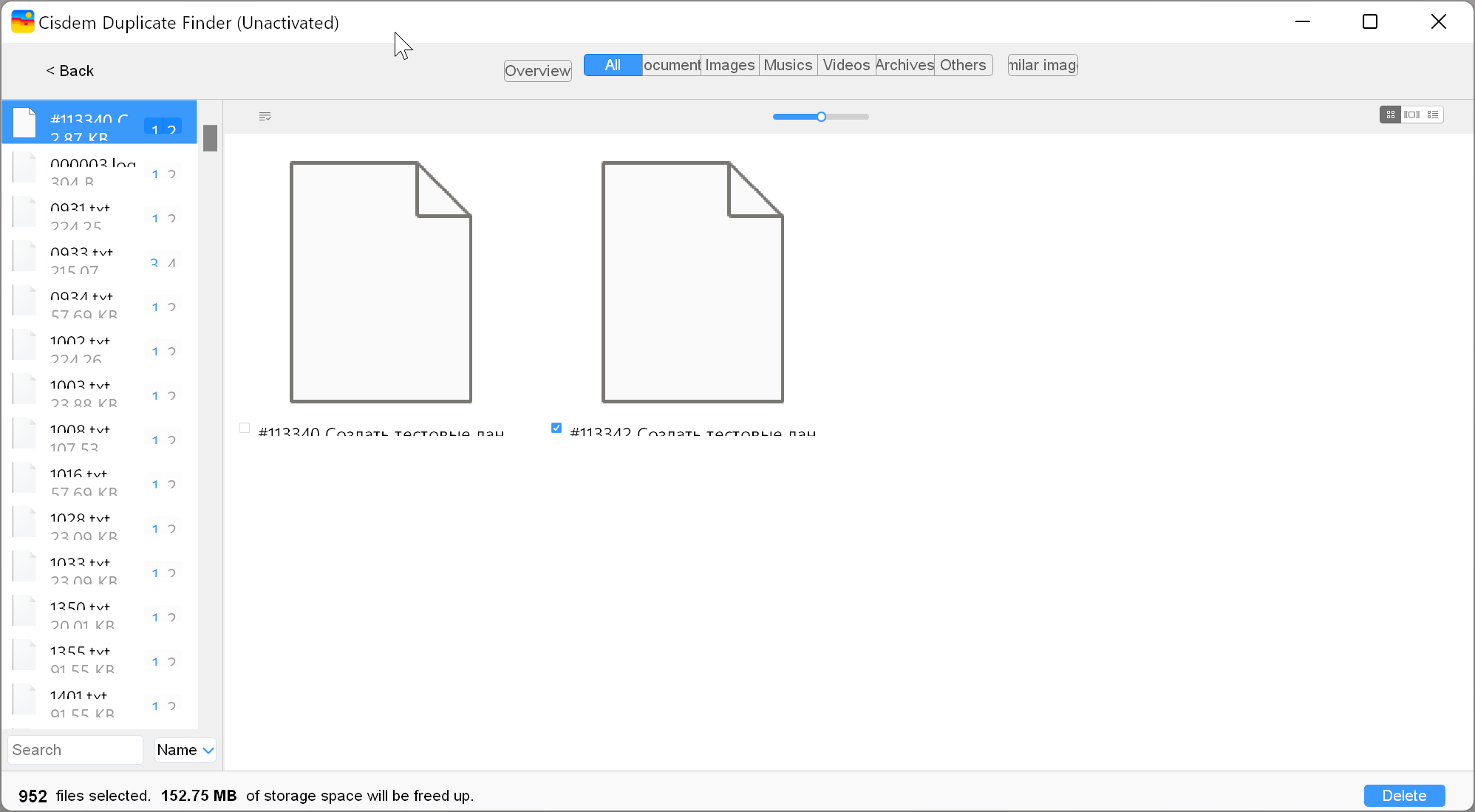
Task: Adjust the thumbnail size slider
Action: click(821, 117)
